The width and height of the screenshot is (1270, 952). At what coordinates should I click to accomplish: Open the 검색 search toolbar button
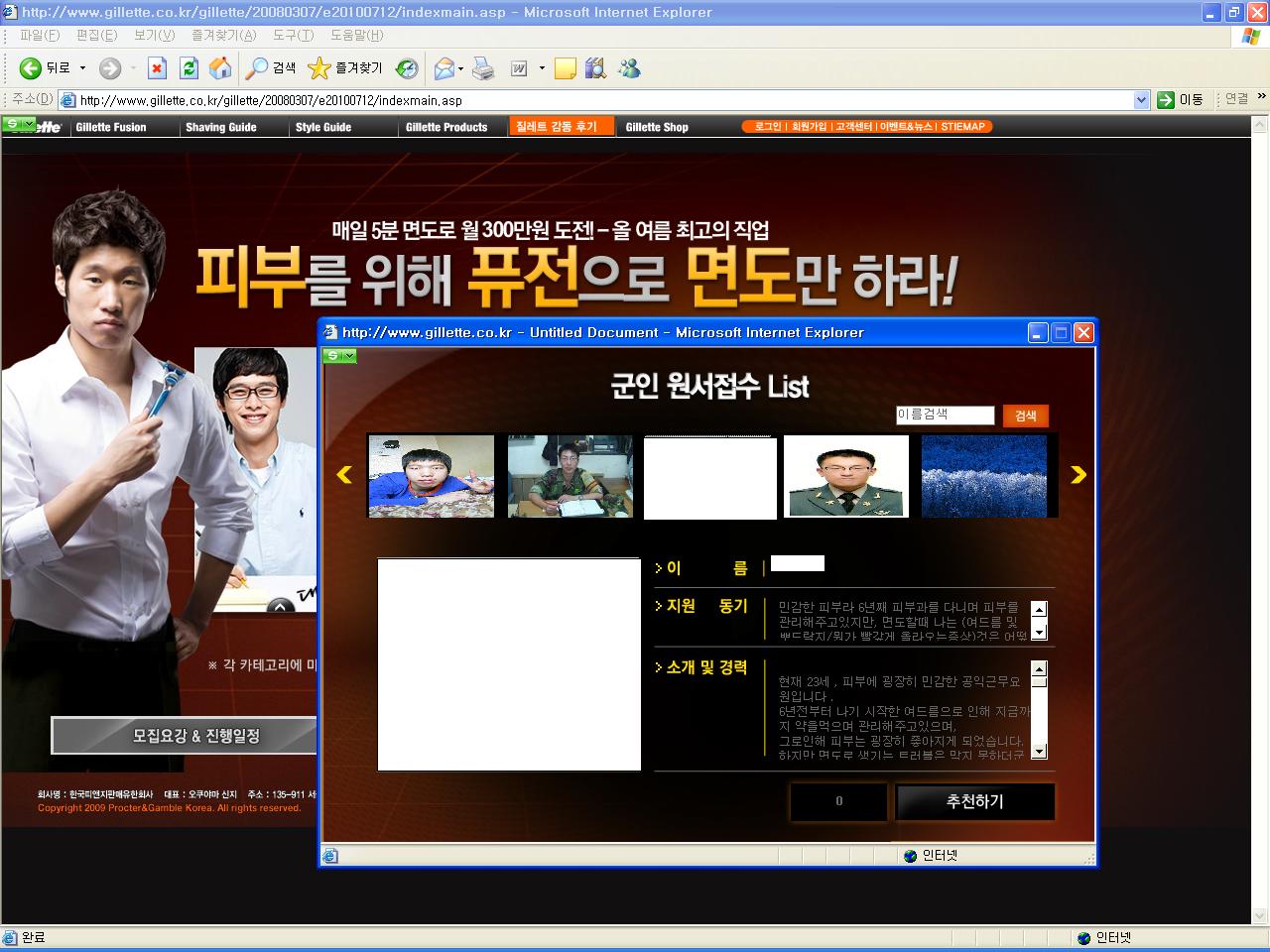(272, 68)
